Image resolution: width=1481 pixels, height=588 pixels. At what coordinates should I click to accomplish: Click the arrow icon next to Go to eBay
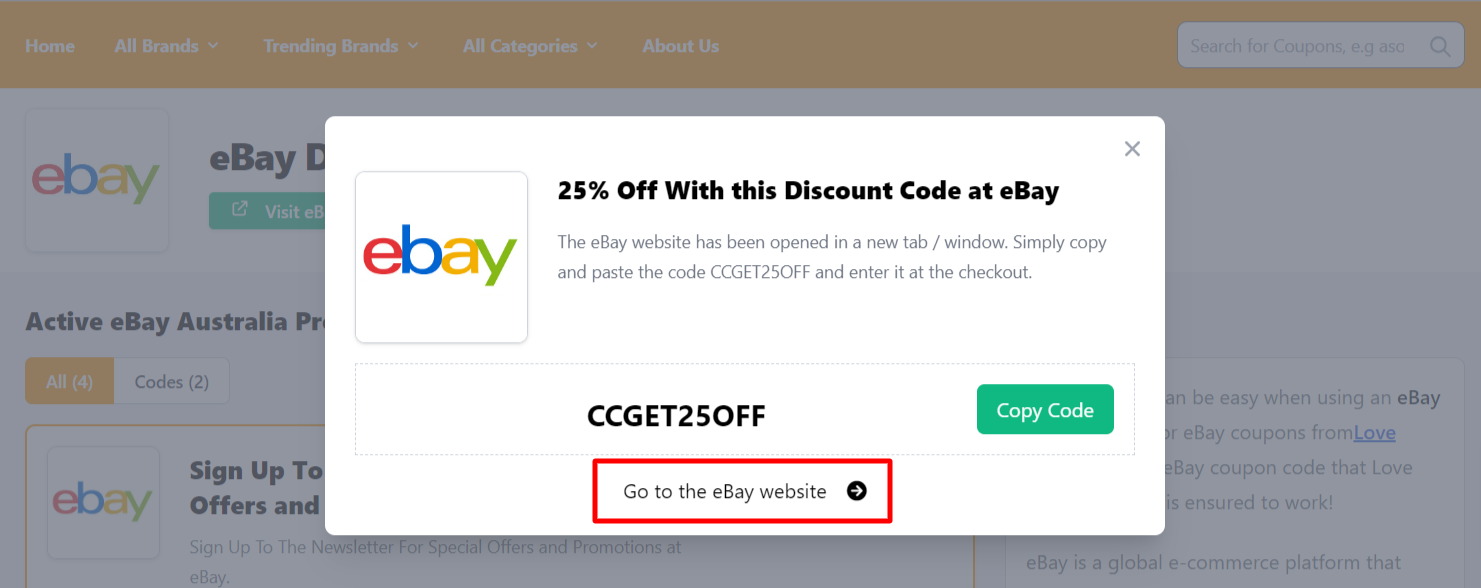point(857,491)
